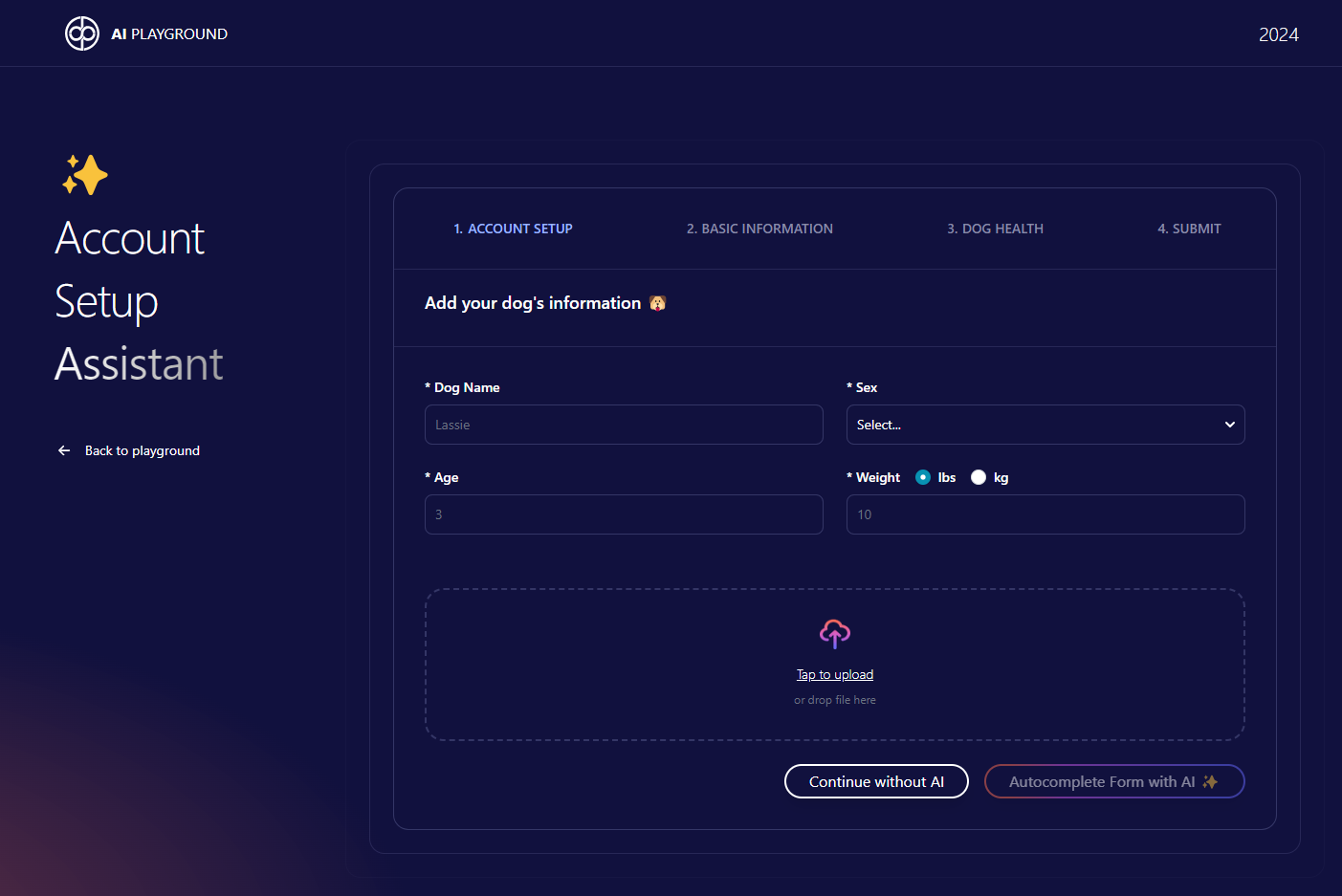Click sparkle icon on Autocomplete button
Image resolution: width=1342 pixels, height=896 pixels.
tap(1210, 781)
